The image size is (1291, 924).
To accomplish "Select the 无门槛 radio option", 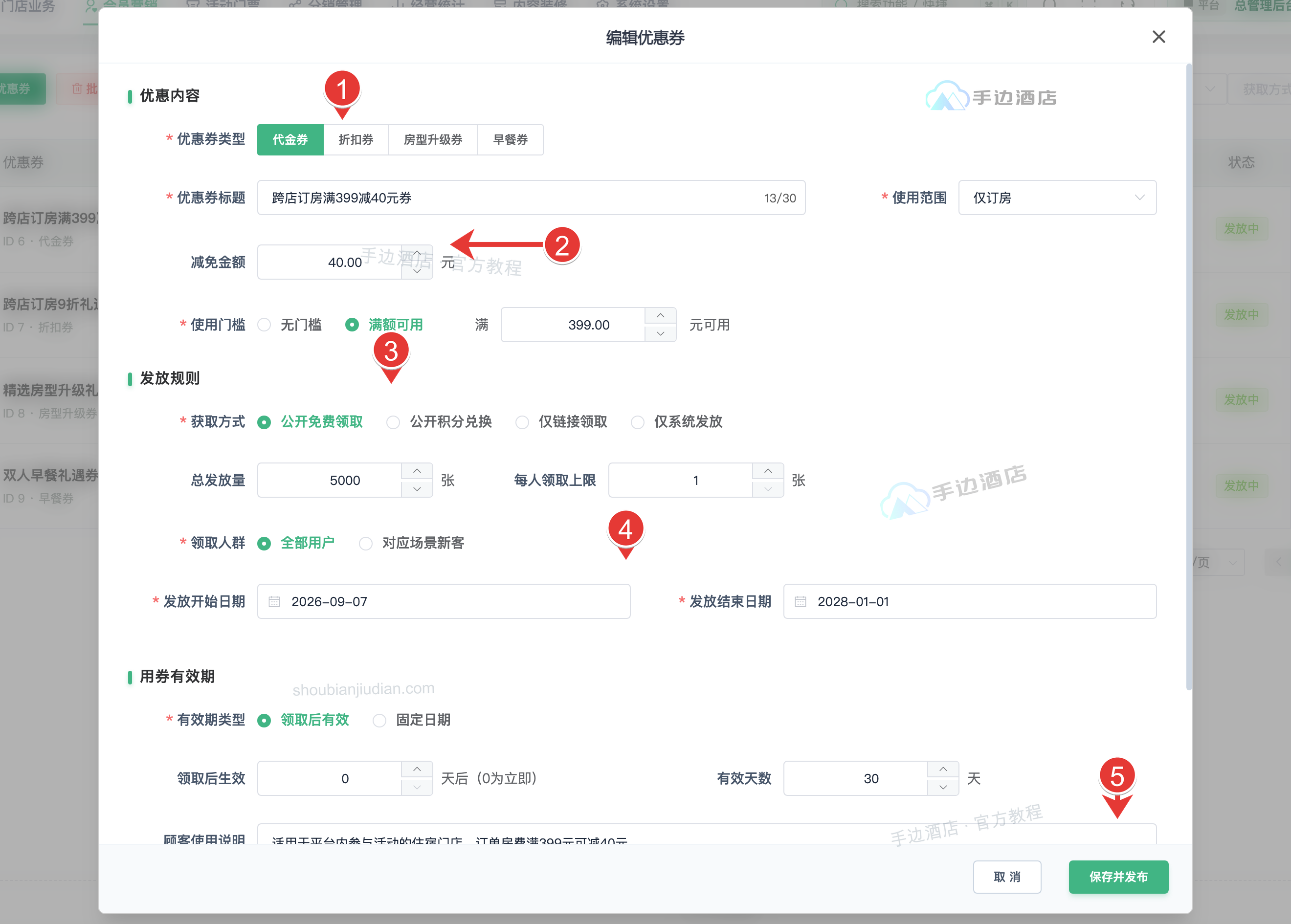I will [x=289, y=325].
